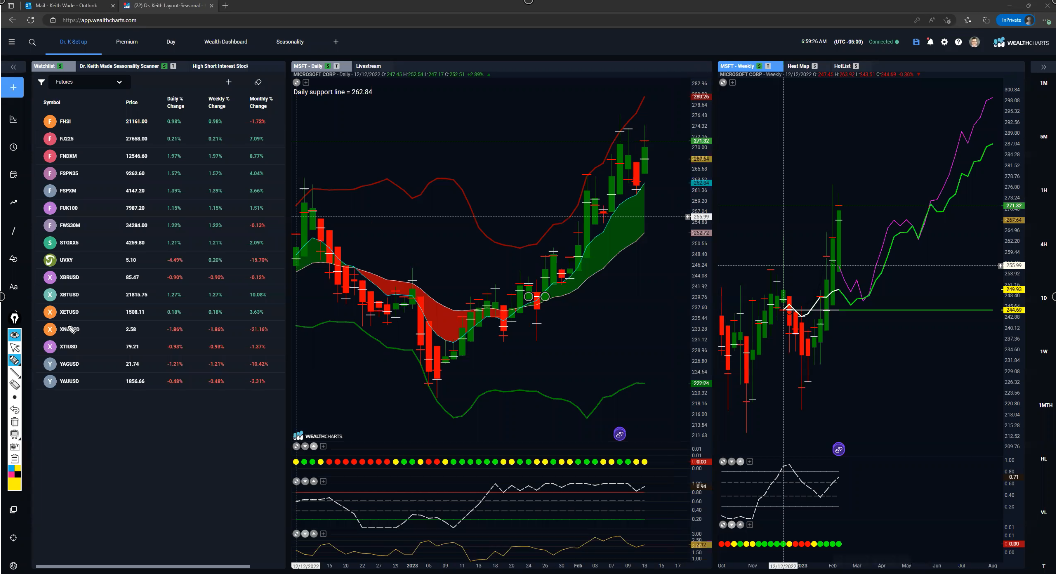Open the help question mark icon
This screenshot has height=574, width=1056.
(958, 42)
